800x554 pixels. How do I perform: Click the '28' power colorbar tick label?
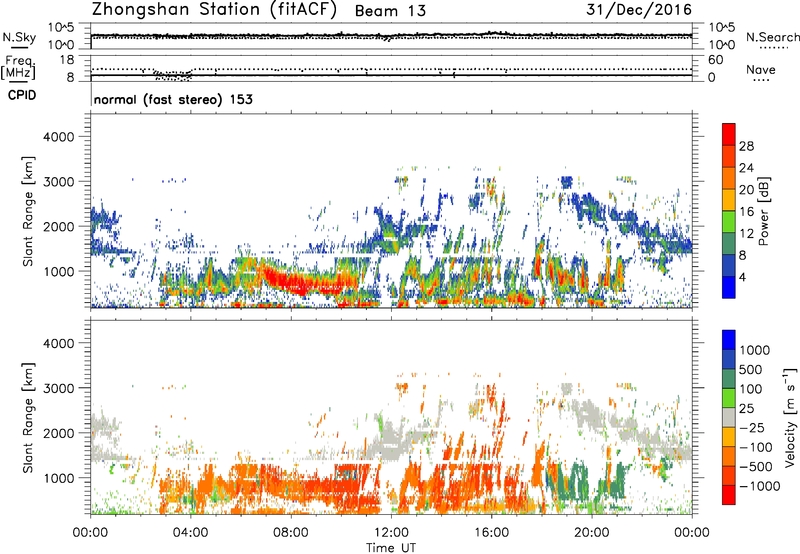click(x=746, y=146)
